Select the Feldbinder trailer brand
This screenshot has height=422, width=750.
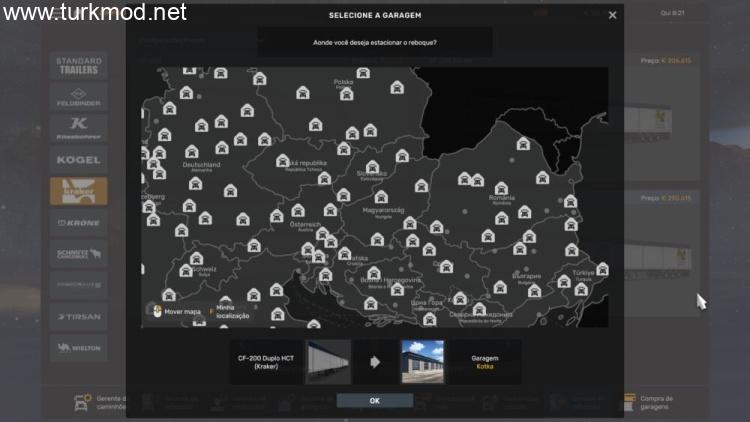79,97
